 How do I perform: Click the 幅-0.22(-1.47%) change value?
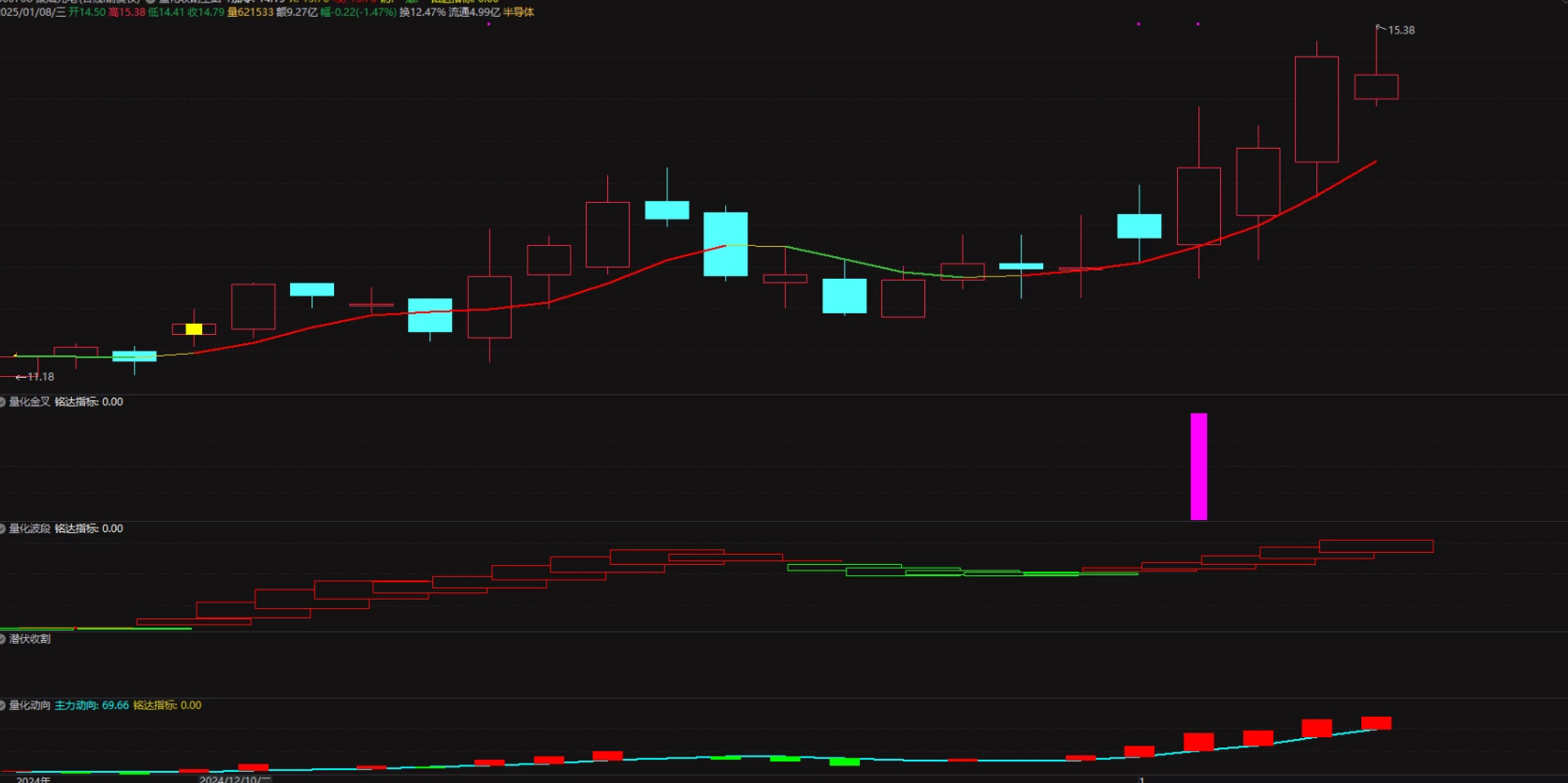tap(358, 12)
